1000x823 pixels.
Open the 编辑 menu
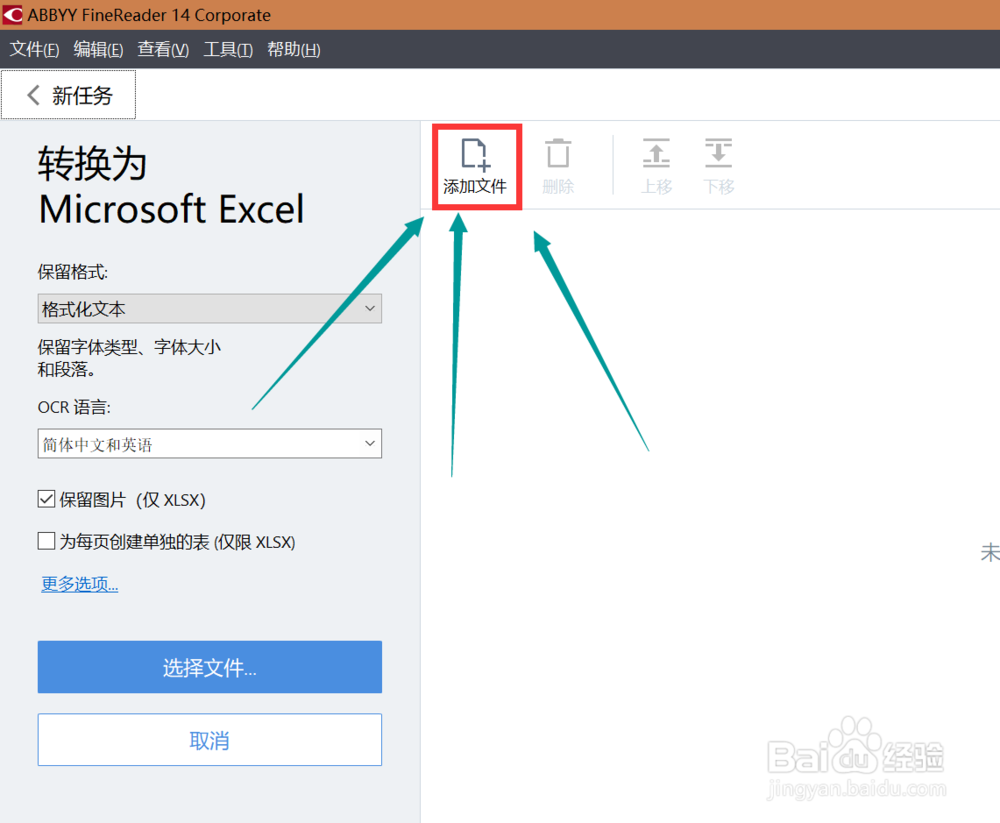tap(97, 49)
